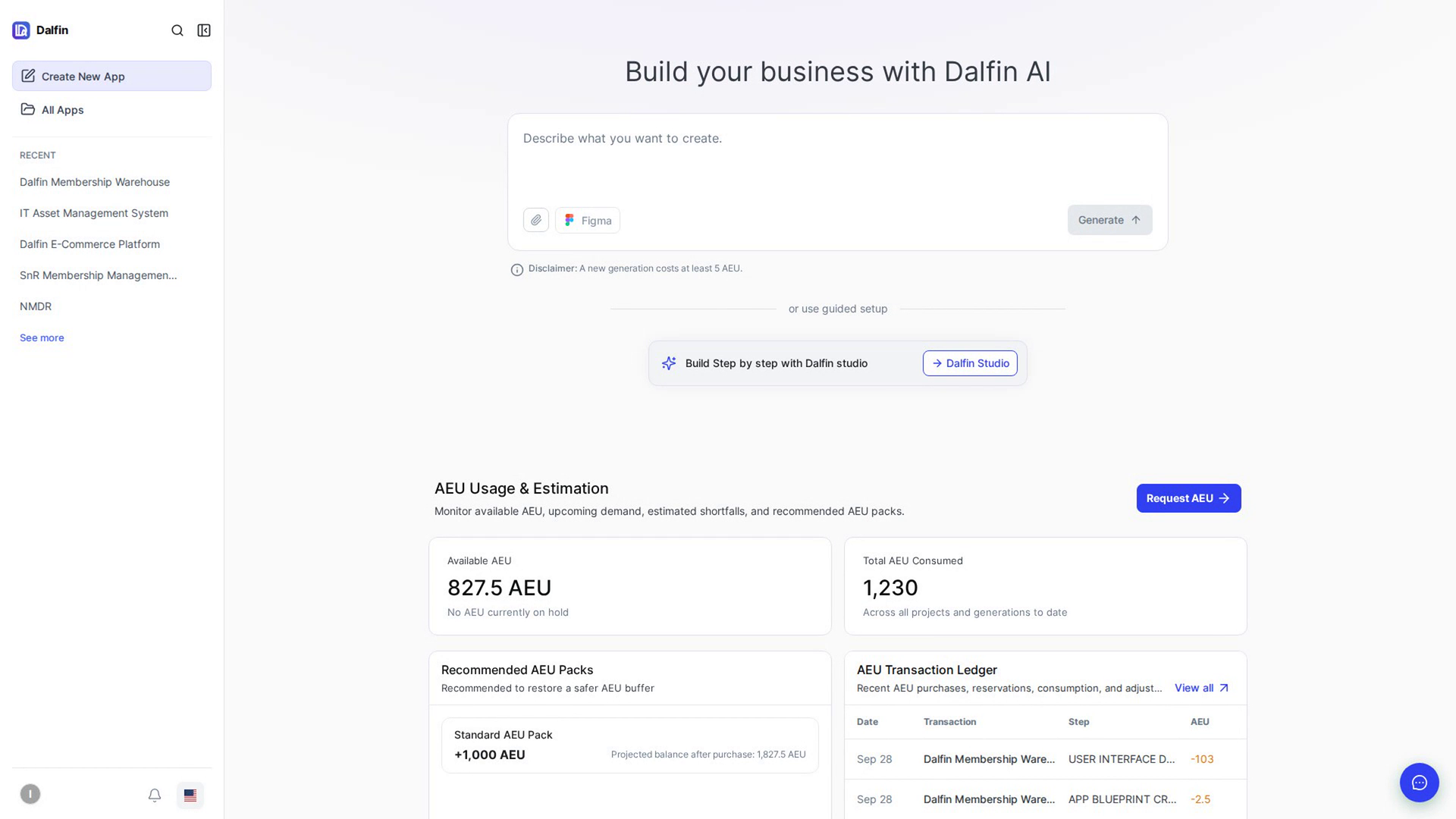Click the paperclip attachment icon
This screenshot has width=1456, height=819.
tap(536, 220)
